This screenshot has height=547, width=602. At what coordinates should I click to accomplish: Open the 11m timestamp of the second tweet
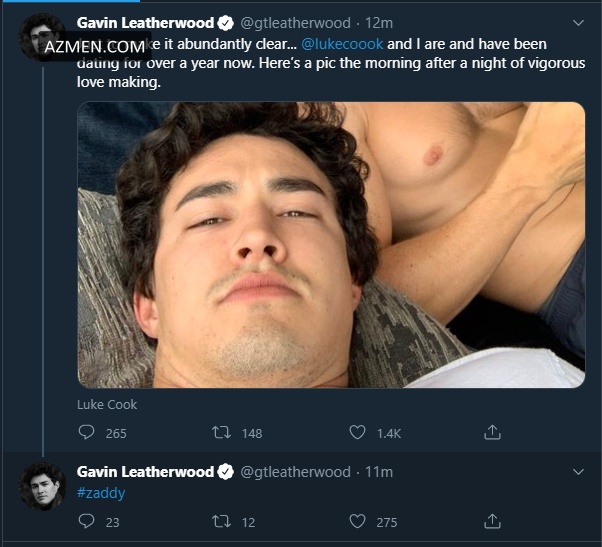pos(378,472)
